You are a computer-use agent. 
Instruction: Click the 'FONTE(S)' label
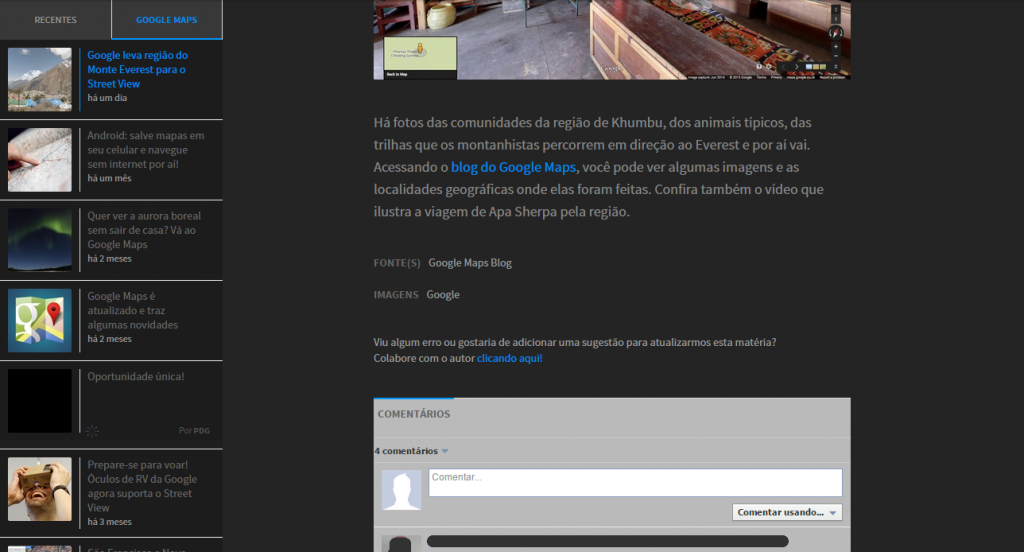click(x=396, y=263)
